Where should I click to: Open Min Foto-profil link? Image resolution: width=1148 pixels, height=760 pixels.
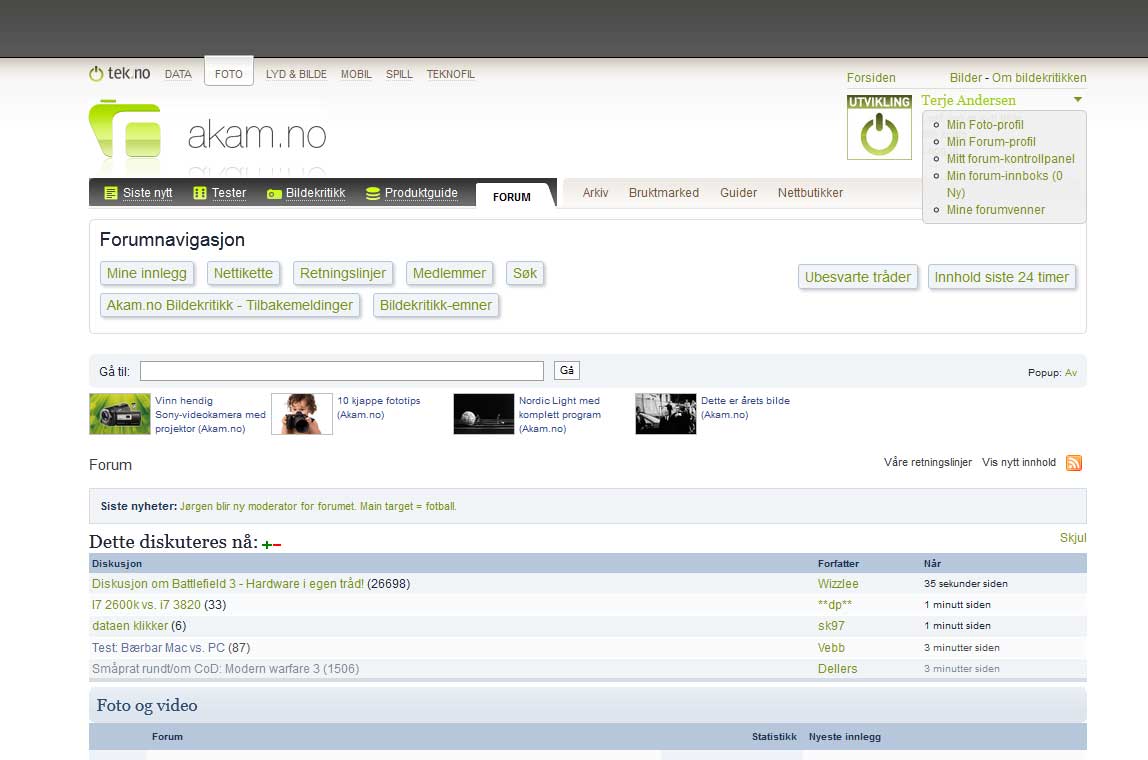pos(985,124)
